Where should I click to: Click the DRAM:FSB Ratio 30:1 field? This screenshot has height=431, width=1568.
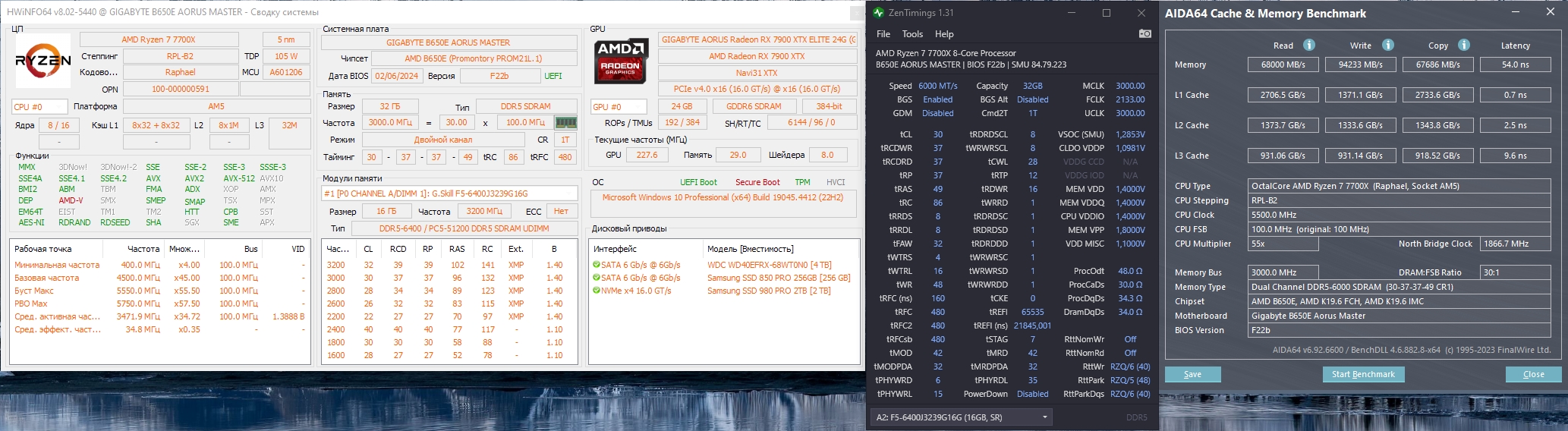(x=1515, y=272)
